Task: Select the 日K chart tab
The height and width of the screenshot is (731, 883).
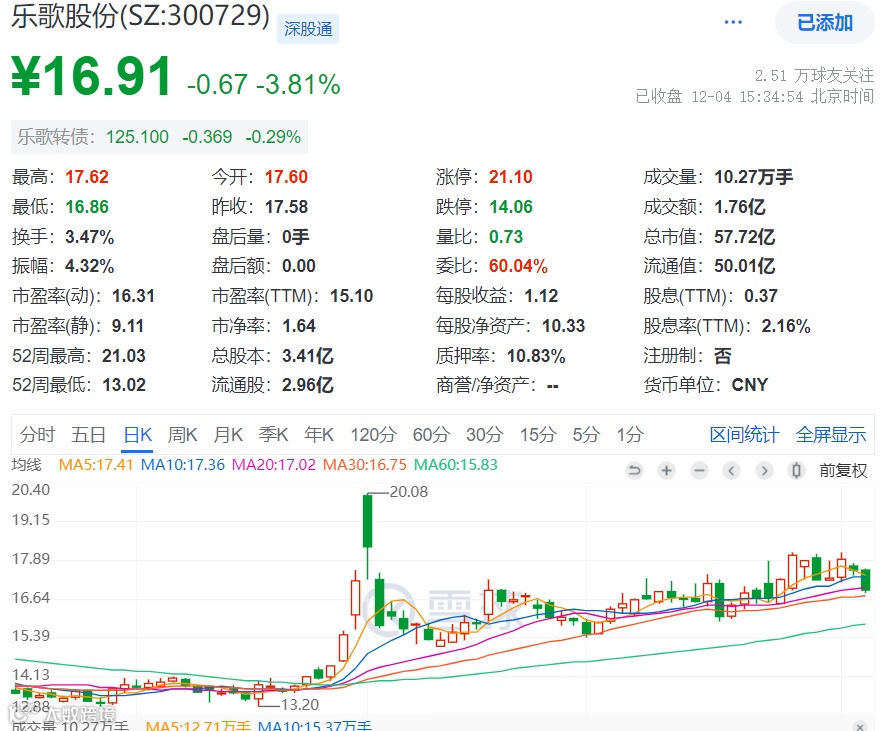Action: coord(138,435)
